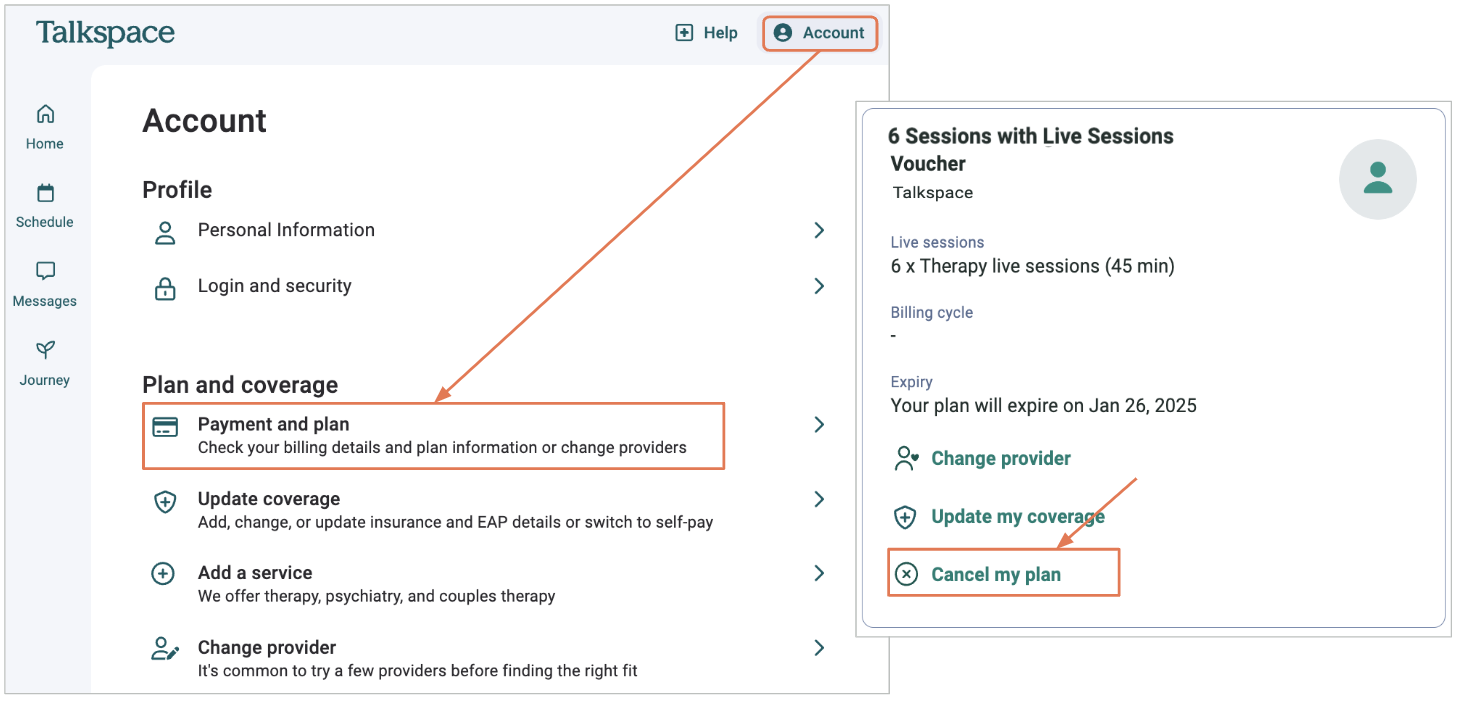The height and width of the screenshot is (702, 1460).
Task: Open the Messages chat icon
Action: coord(45,271)
